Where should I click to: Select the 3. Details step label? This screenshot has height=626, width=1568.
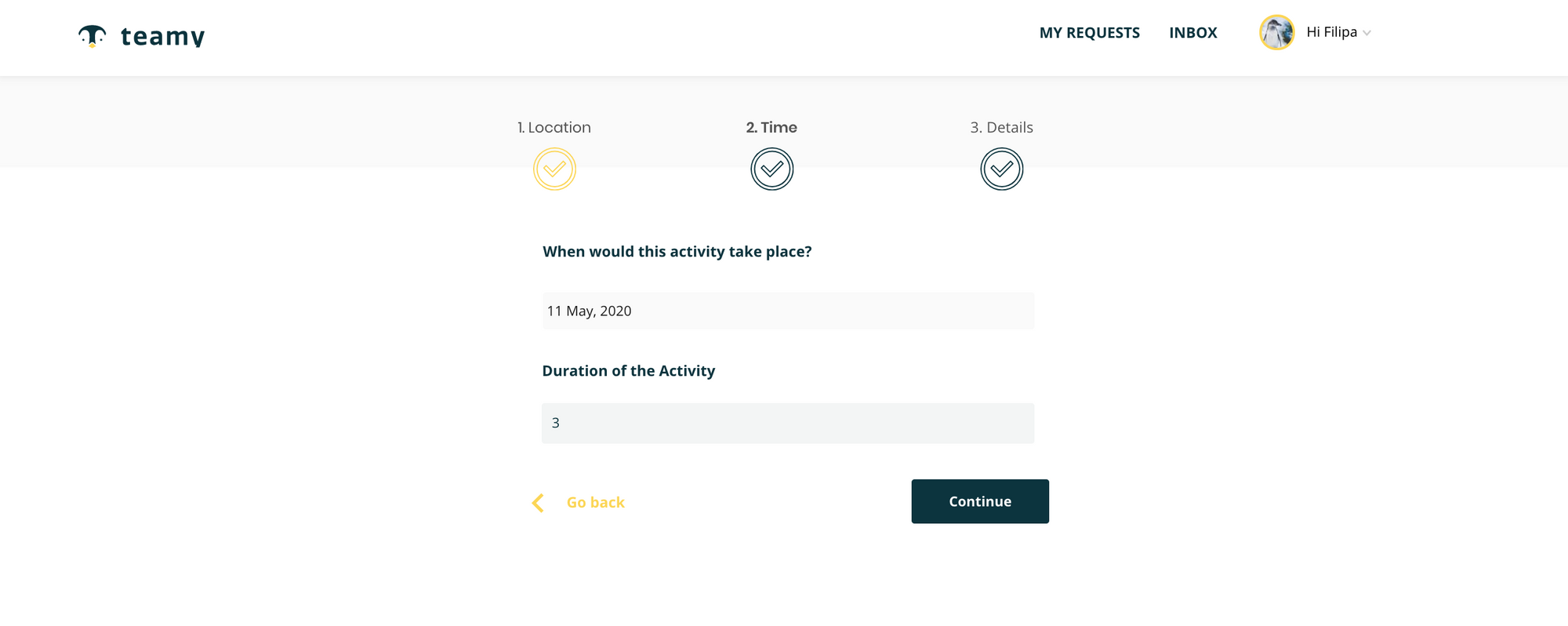tap(1001, 127)
